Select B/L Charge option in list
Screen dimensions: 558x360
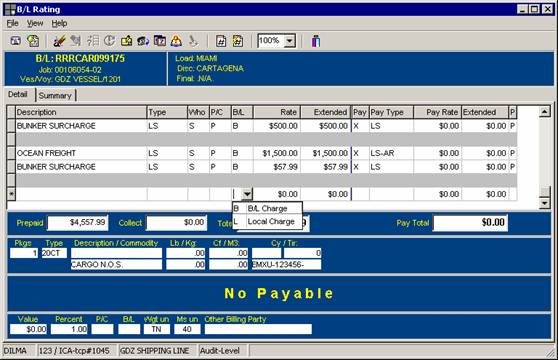267,208
